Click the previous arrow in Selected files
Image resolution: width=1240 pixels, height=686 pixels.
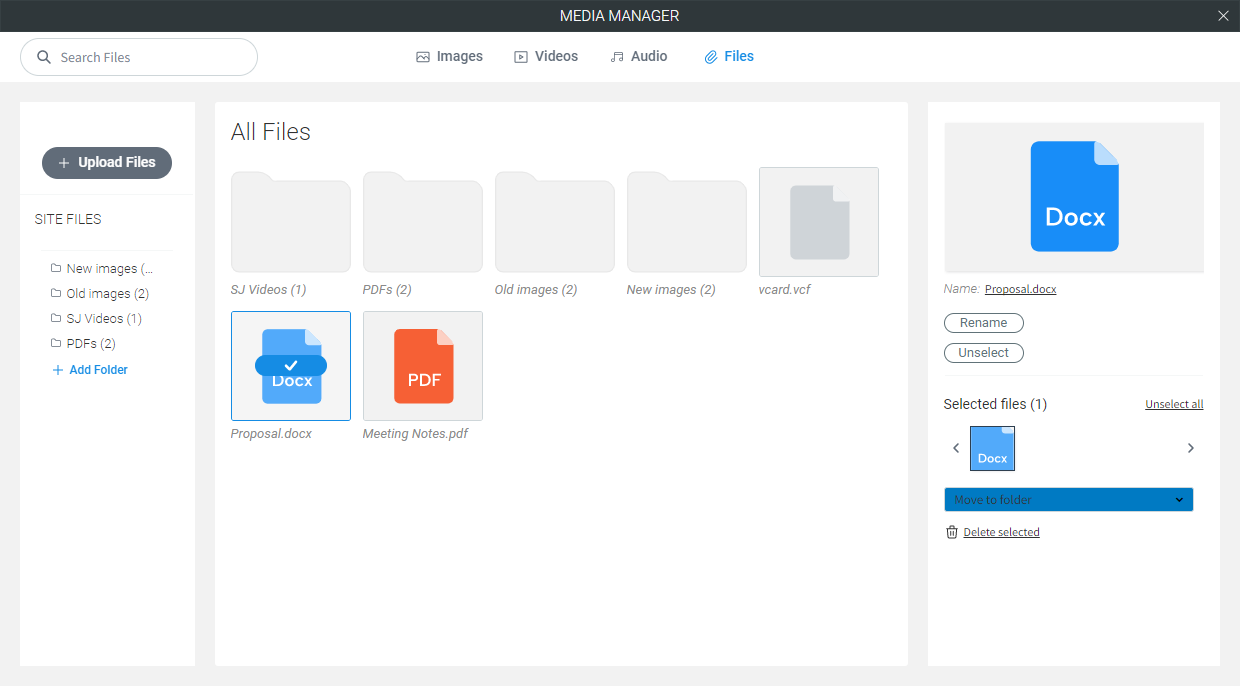(956, 448)
